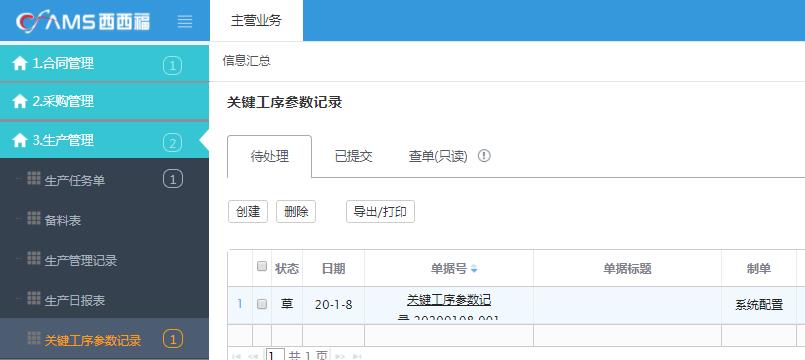Viewport: 805px width, 360px height.
Task: Click the 创建 button
Action: pyautogui.click(x=248, y=212)
